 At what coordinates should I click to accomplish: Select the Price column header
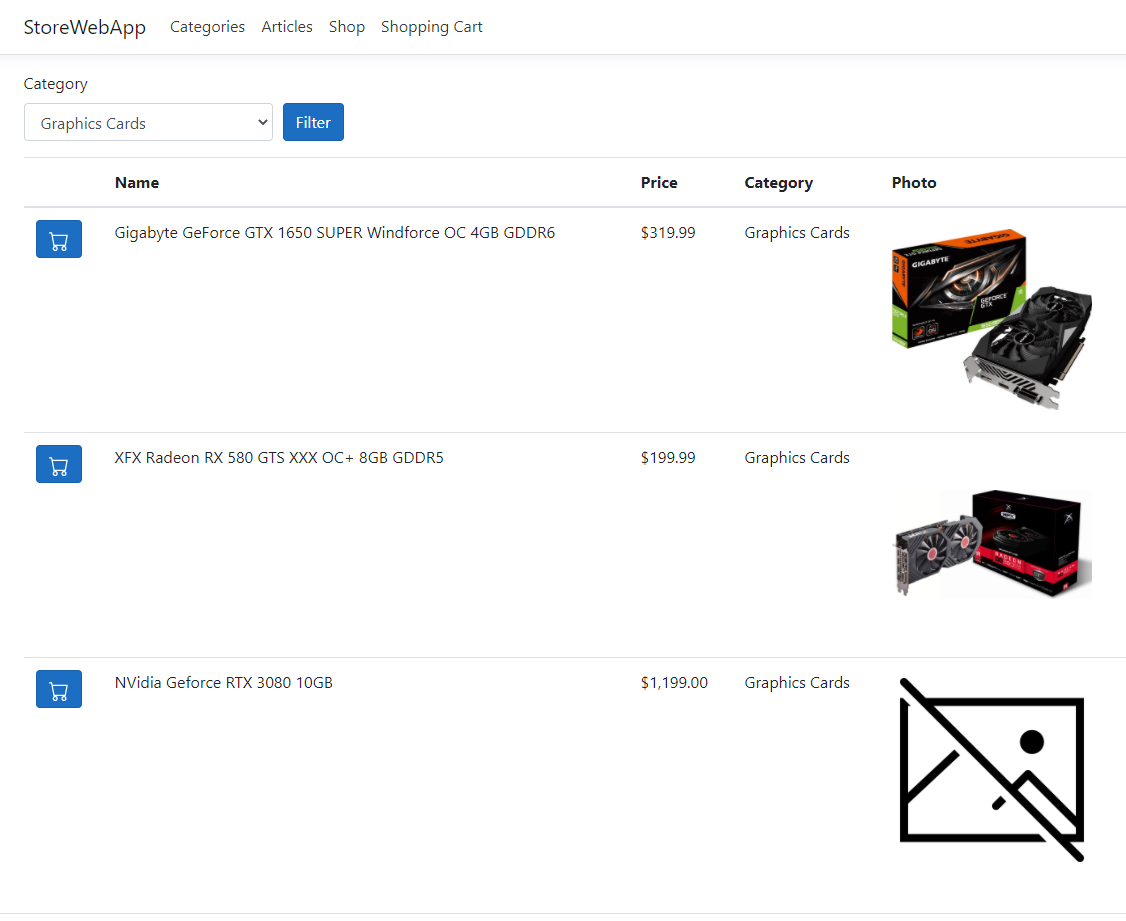659,183
